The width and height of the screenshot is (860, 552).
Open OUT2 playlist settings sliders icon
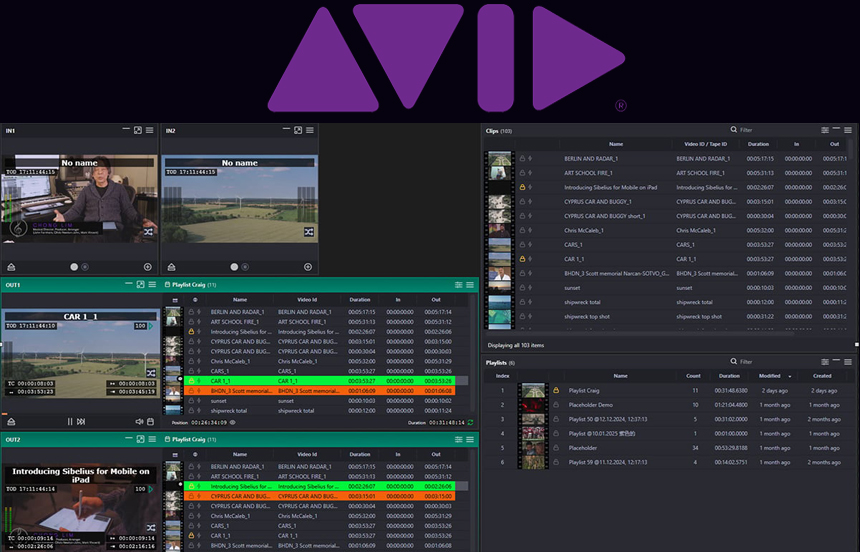click(x=459, y=440)
